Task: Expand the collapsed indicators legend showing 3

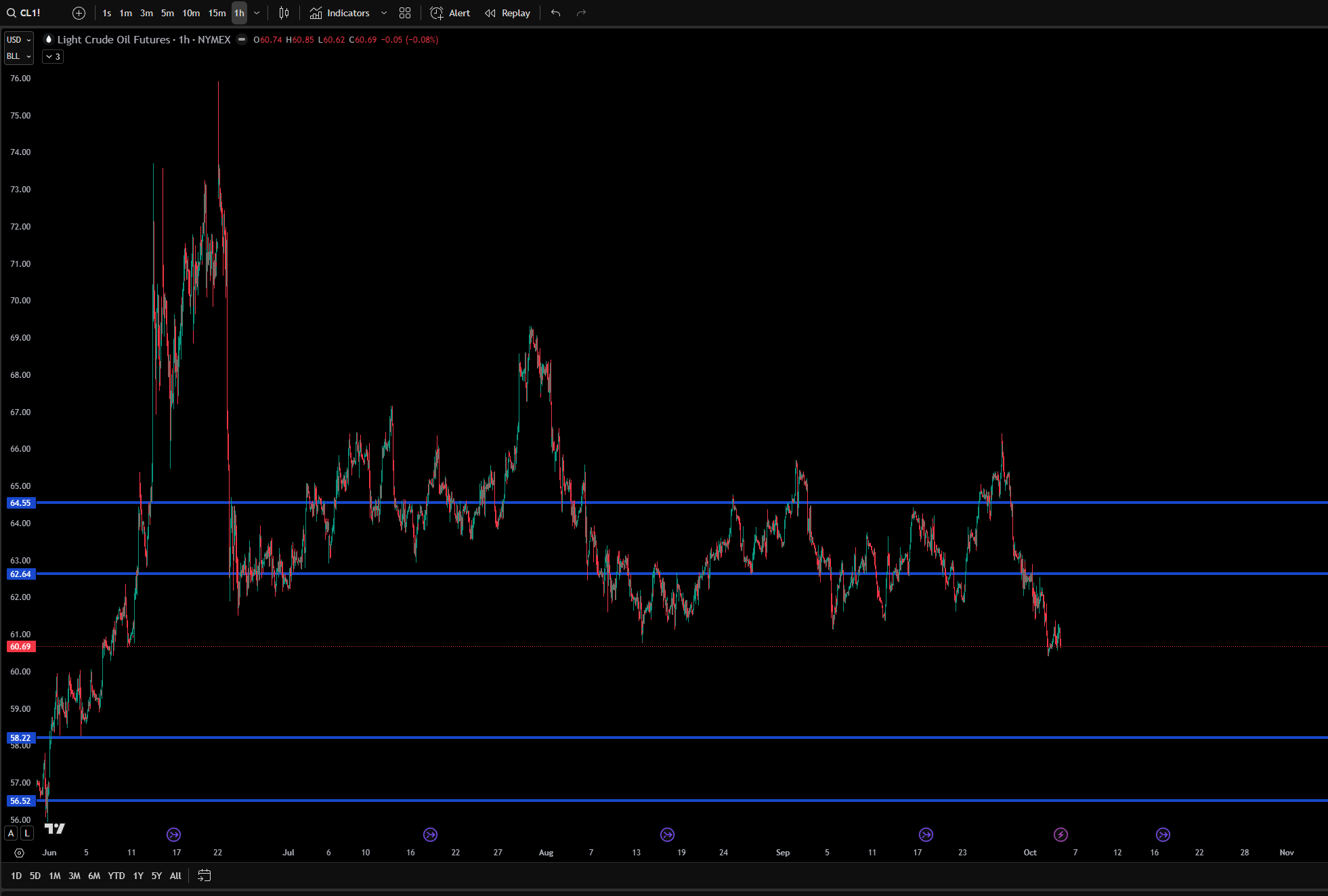Action: point(53,57)
